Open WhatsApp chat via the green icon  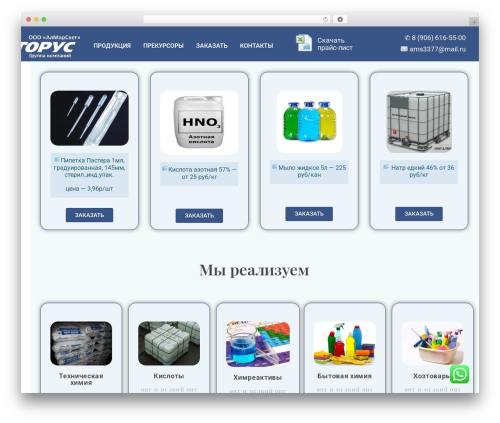[460, 374]
